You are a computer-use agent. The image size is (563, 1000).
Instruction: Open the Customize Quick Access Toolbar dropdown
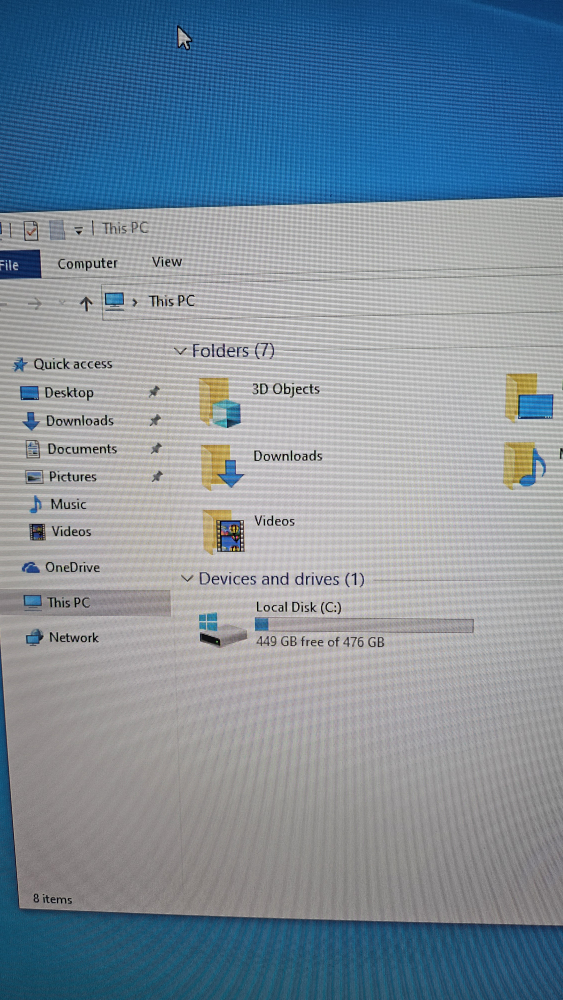pyautogui.click(x=78, y=230)
